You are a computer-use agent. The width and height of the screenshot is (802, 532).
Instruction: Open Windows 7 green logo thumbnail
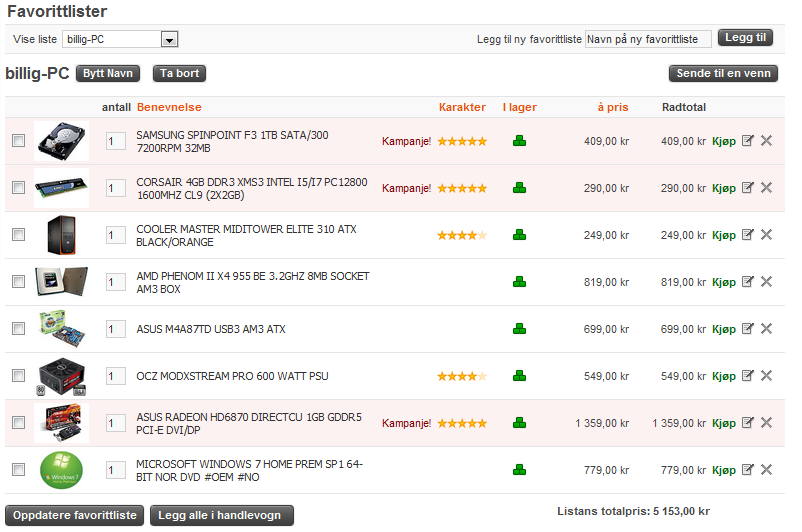pos(61,470)
